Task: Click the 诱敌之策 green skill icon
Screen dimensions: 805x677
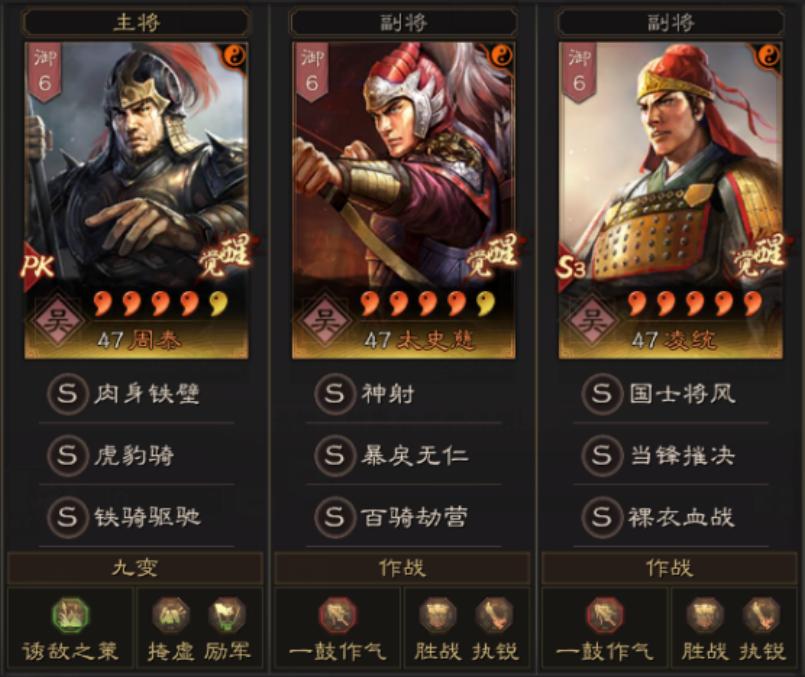Action: (x=70, y=615)
